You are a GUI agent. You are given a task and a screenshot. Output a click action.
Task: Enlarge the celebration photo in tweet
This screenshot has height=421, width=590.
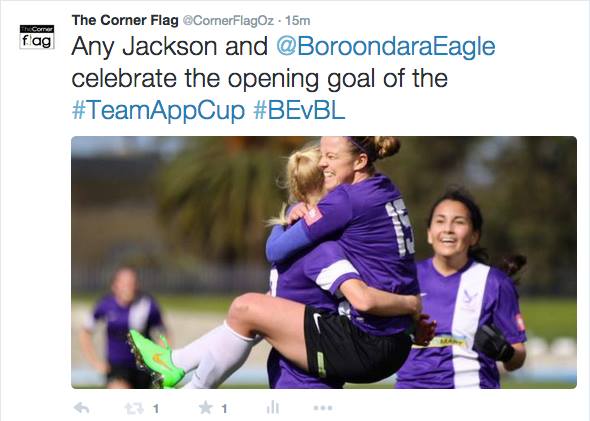coord(324,262)
